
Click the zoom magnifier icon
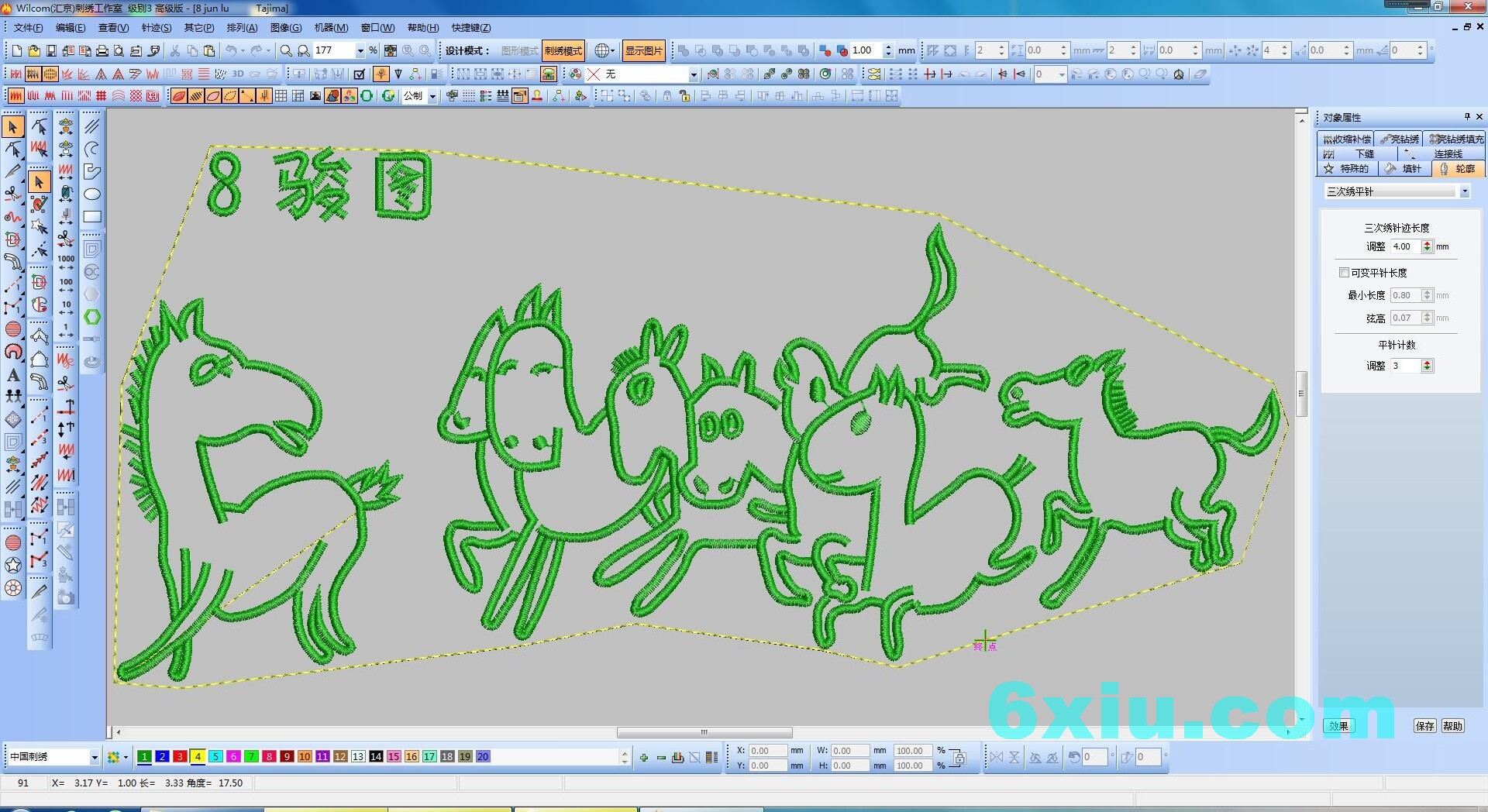[286, 51]
